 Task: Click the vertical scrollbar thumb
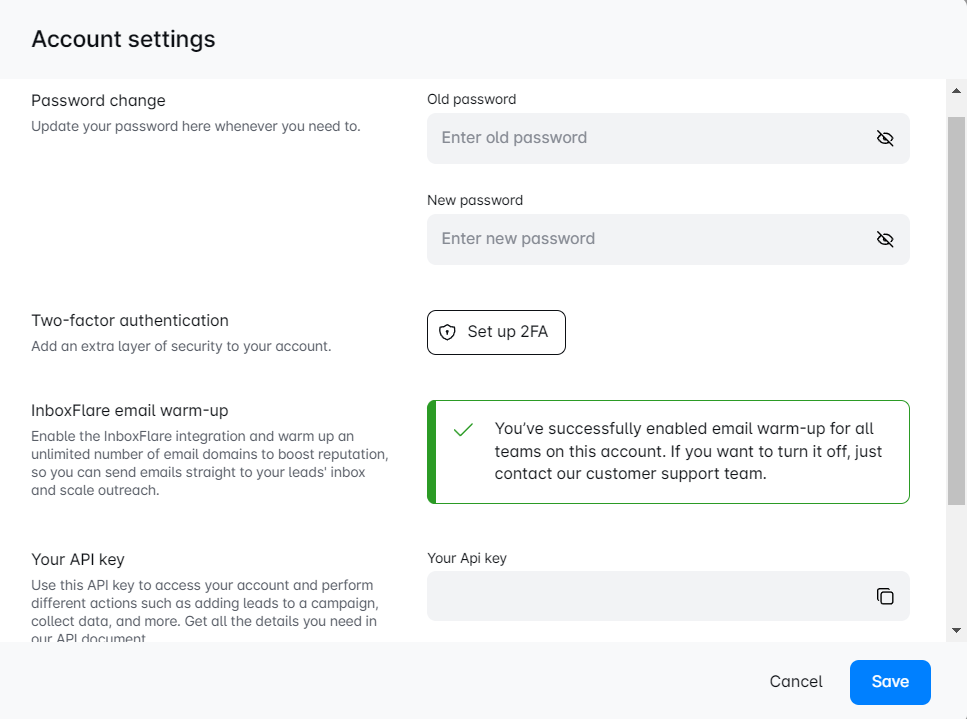tap(956, 310)
